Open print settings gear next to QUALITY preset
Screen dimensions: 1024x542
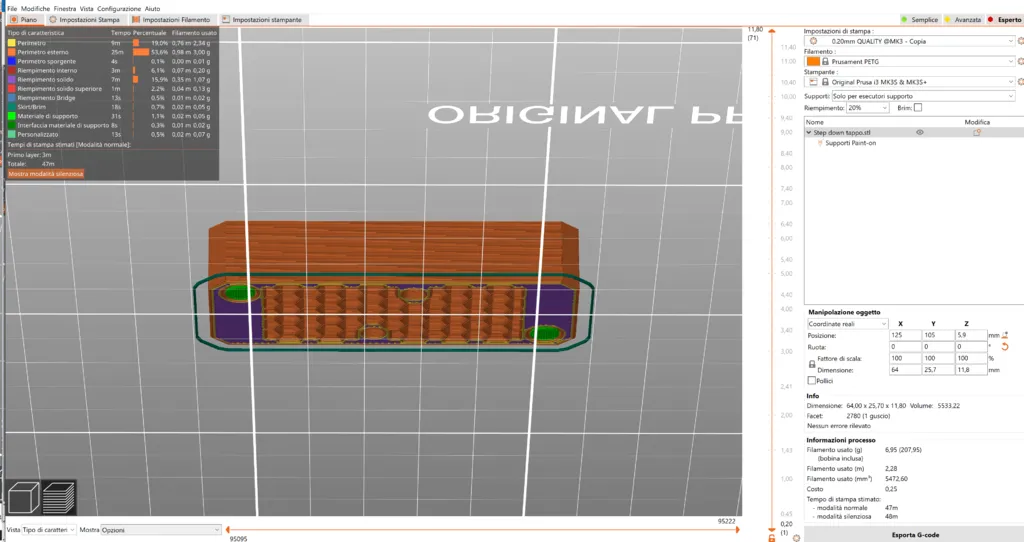click(x=1021, y=41)
